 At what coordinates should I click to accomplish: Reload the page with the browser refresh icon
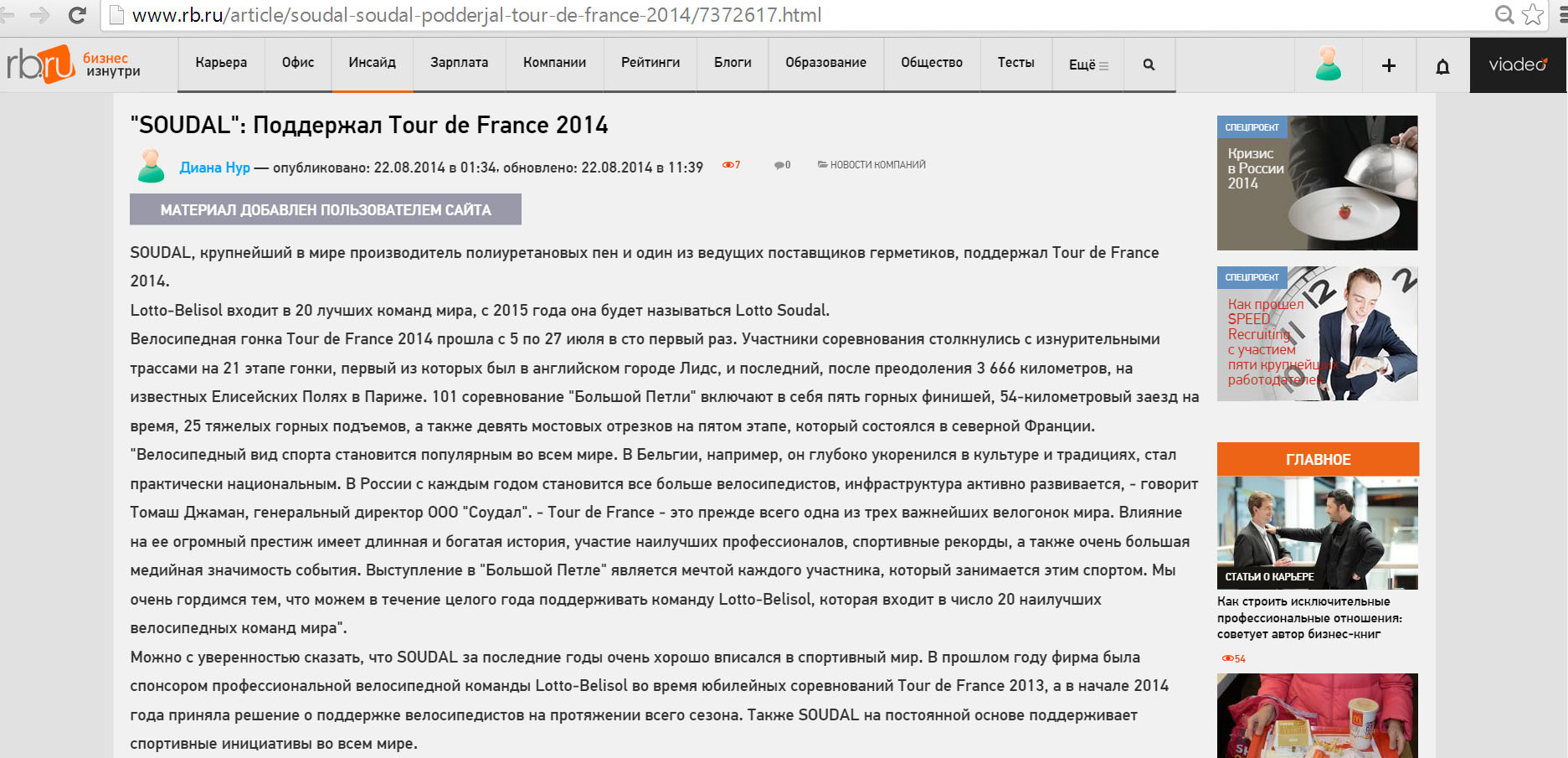pos(77,15)
